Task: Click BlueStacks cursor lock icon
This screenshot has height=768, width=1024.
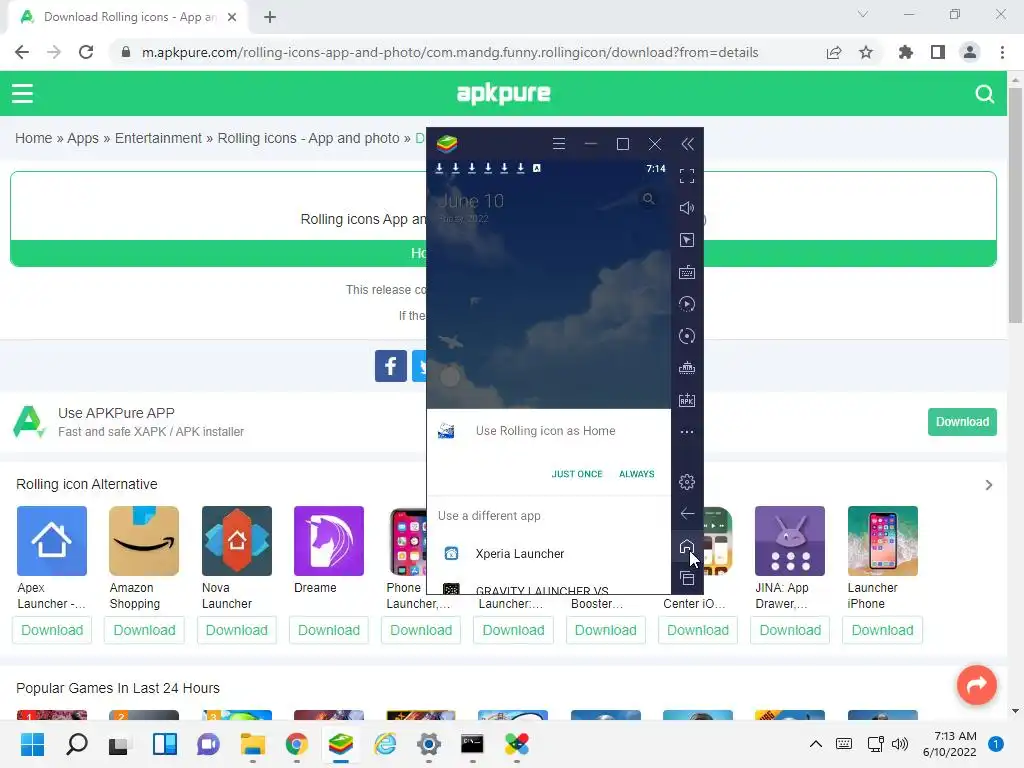Action: (686, 240)
